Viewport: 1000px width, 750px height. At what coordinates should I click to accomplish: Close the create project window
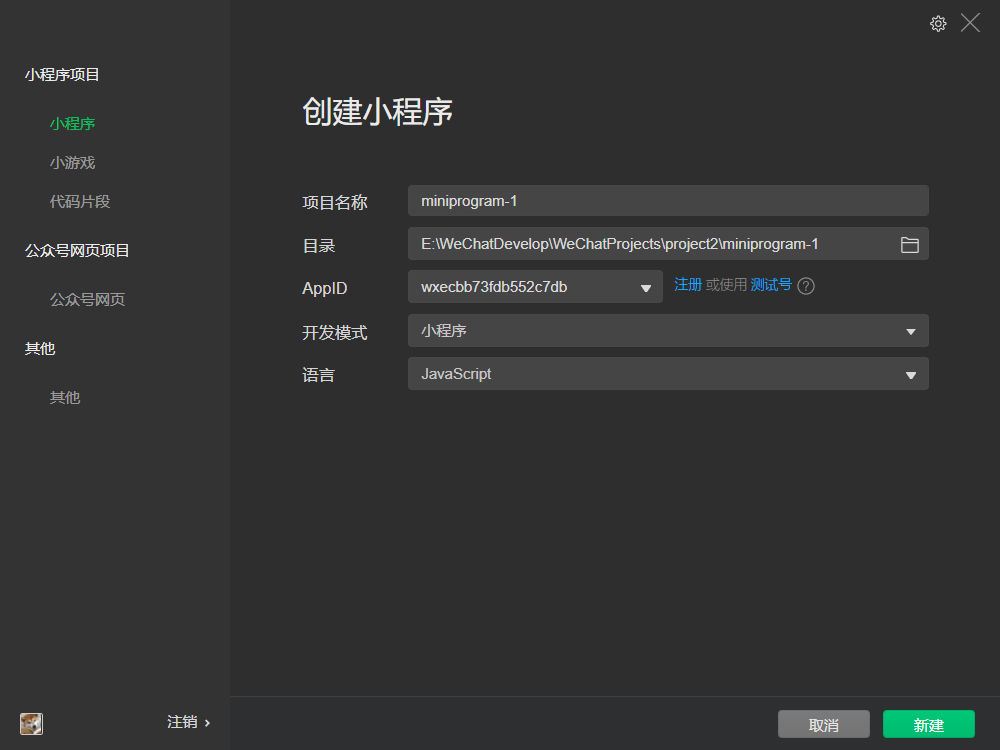[970, 23]
